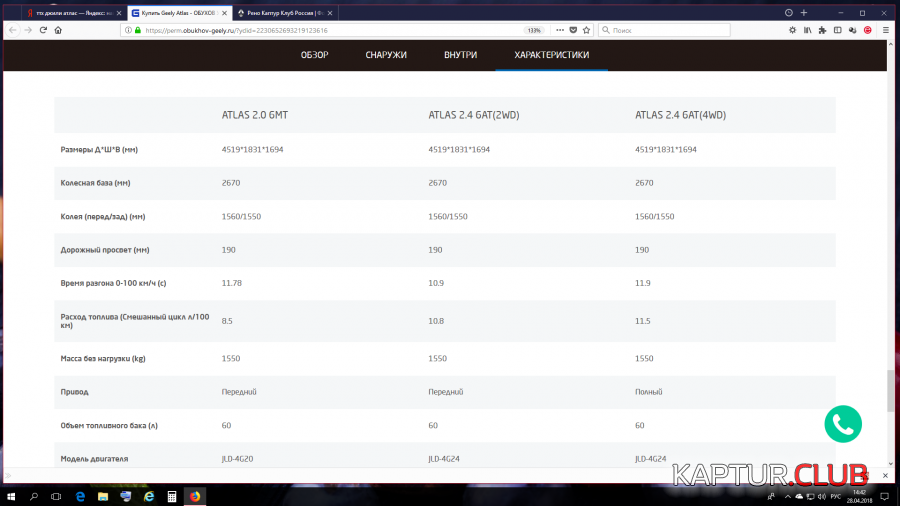Reload the current page
The image size is (900, 506).
[42, 30]
